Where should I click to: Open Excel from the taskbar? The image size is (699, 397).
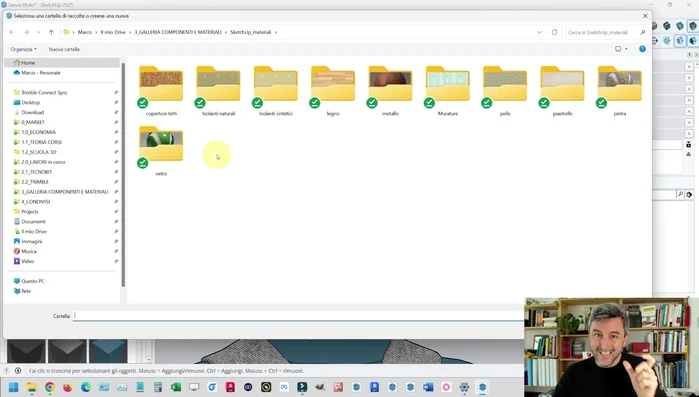coord(176,387)
